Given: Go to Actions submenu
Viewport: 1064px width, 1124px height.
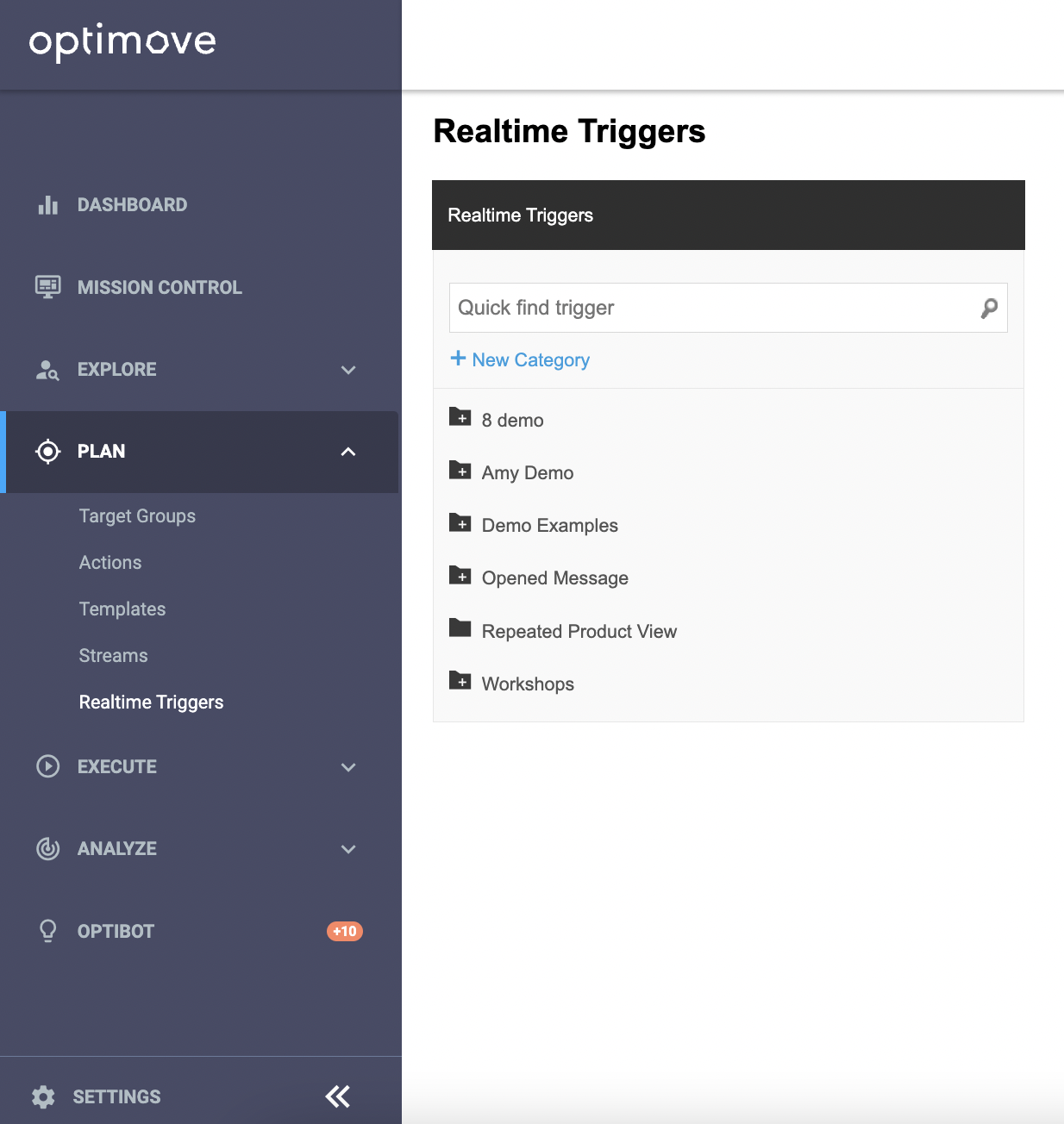Looking at the screenshot, I should pos(110,562).
